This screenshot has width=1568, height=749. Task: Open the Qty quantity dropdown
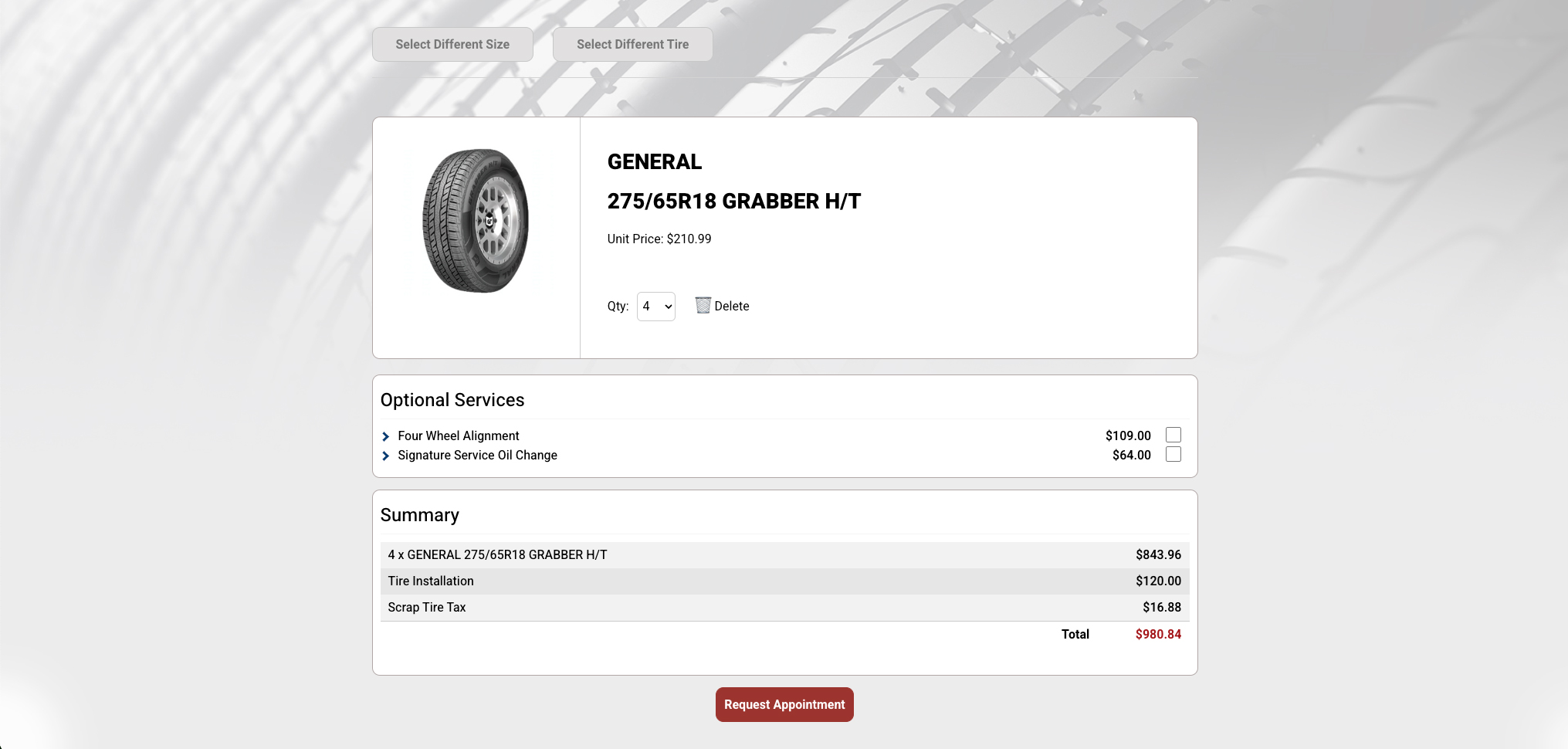tap(655, 307)
